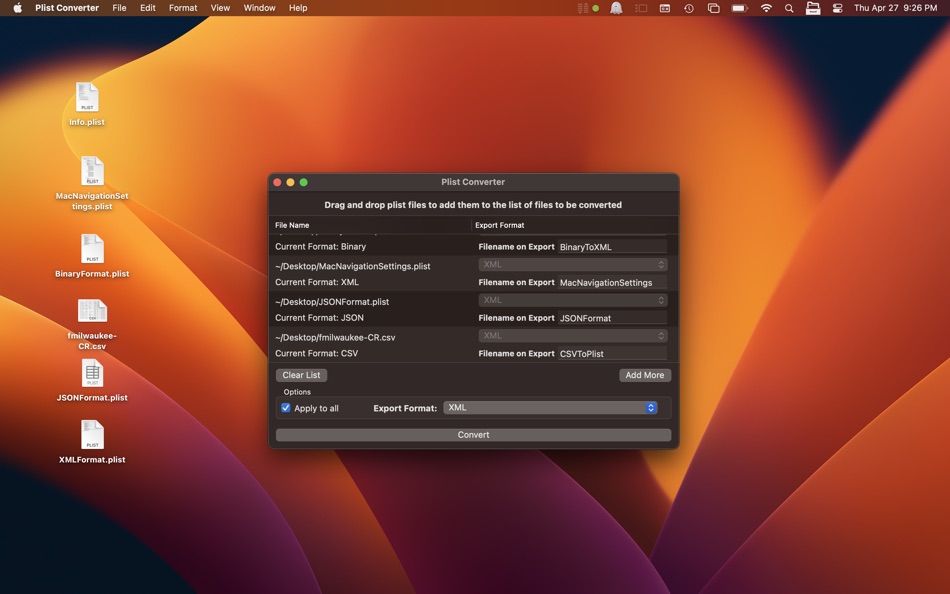Open the Plist Converter app menu
The height and width of the screenshot is (594, 950).
pyautogui.click(x=67, y=8)
